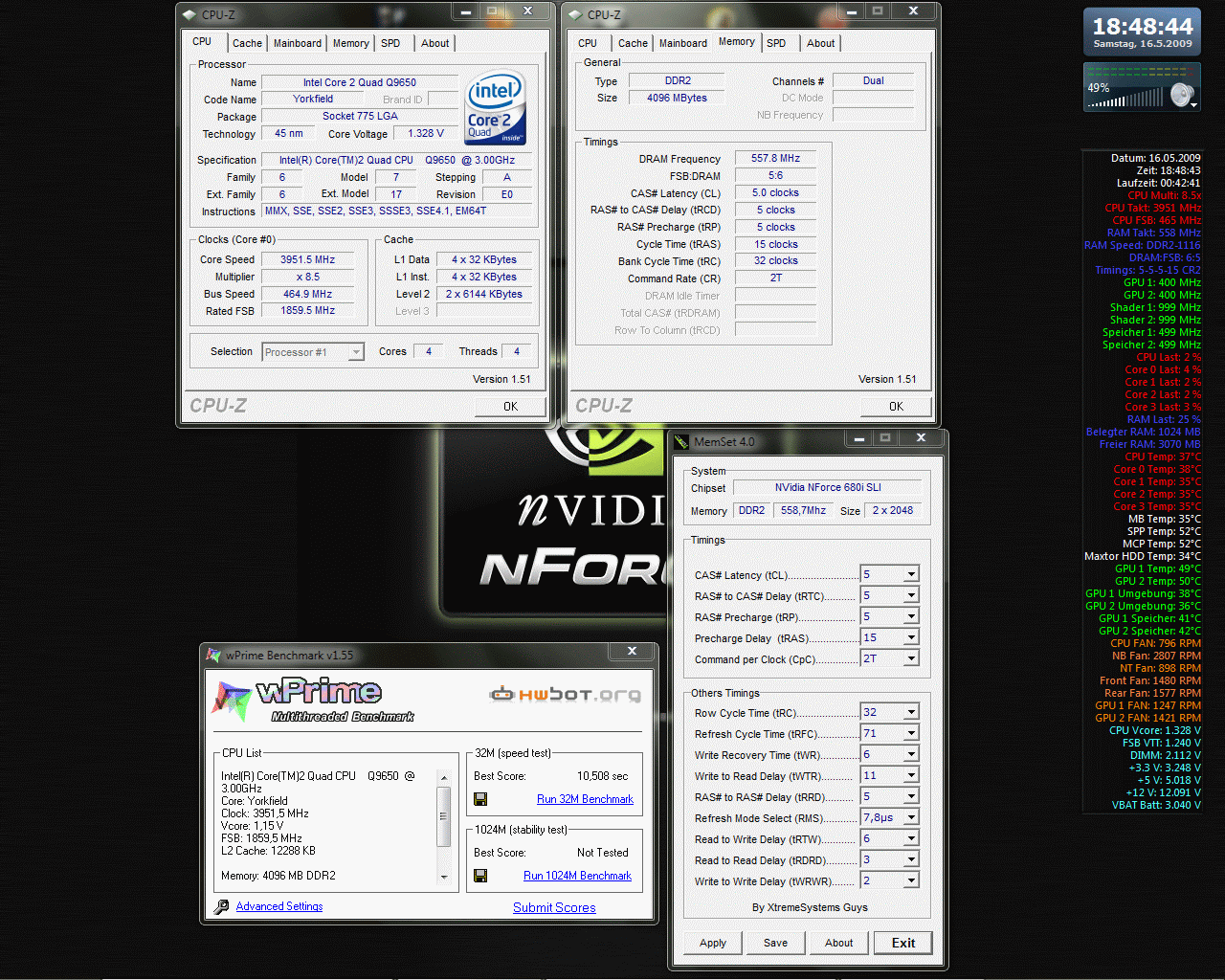
Task: Click the CPU Temp: 37°C line in sidebar
Action: (1163, 457)
